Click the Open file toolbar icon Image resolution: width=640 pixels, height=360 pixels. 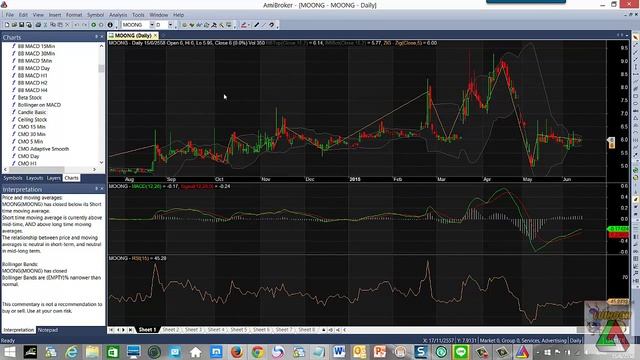pyautogui.click(x=14, y=25)
